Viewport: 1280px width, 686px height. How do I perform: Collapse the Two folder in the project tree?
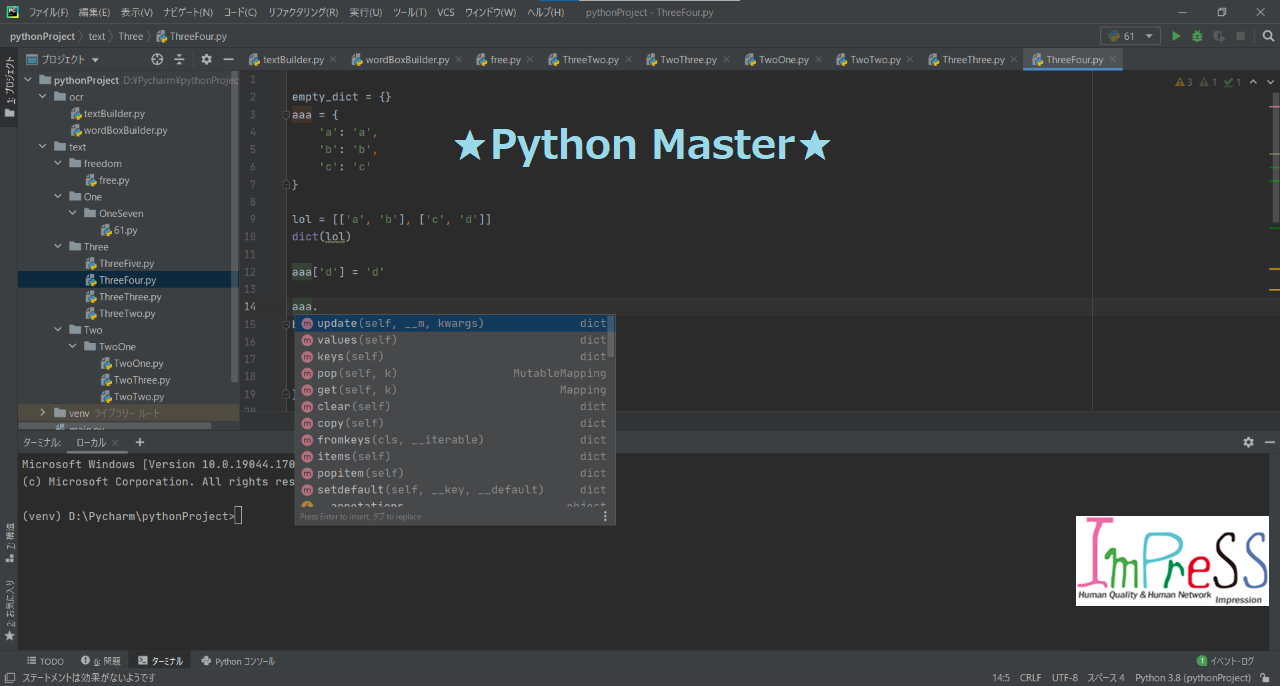[58, 329]
